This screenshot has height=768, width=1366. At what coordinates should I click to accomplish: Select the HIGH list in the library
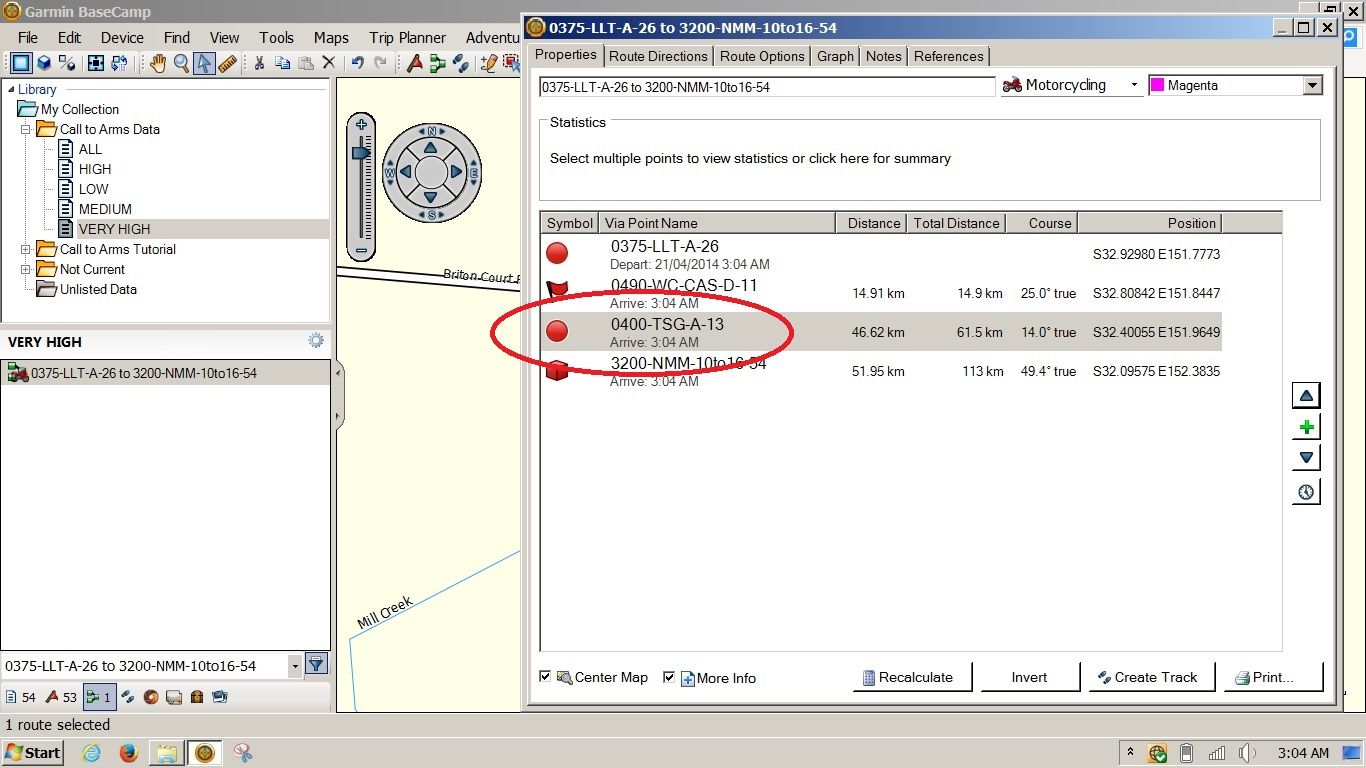[x=95, y=169]
